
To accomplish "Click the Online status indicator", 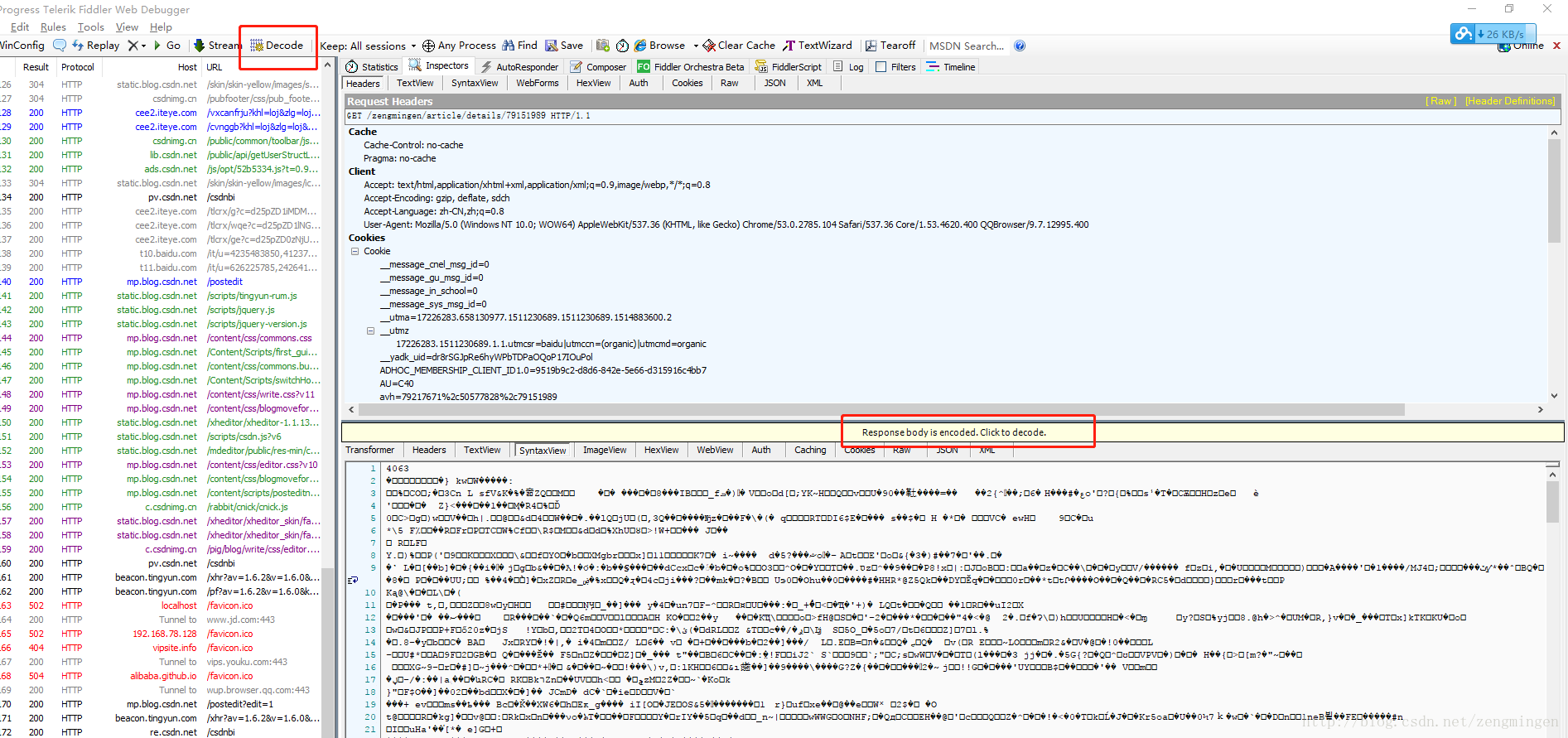I will coord(1522,46).
